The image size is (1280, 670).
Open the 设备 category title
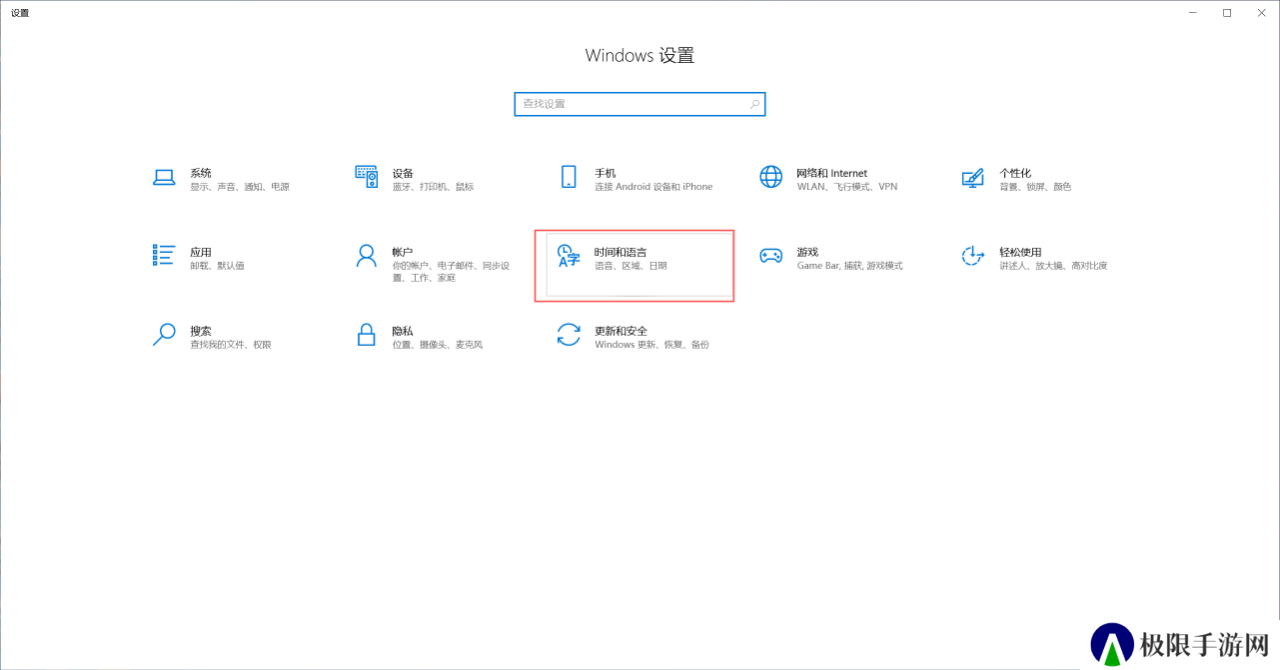click(x=403, y=173)
